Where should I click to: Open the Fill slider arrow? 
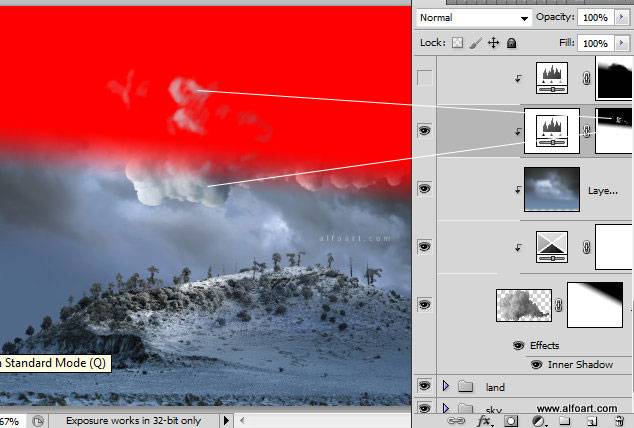click(621, 43)
